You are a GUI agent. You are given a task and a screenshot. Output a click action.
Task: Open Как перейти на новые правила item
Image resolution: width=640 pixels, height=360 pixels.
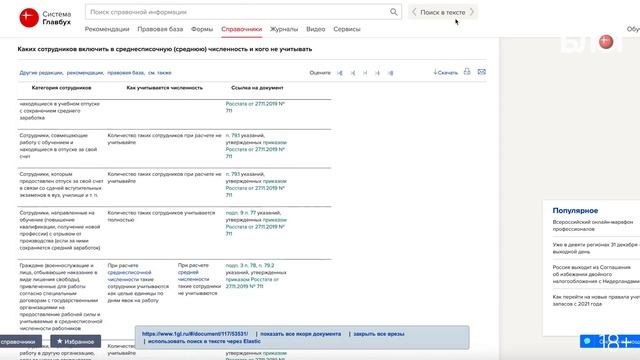tap(596, 300)
